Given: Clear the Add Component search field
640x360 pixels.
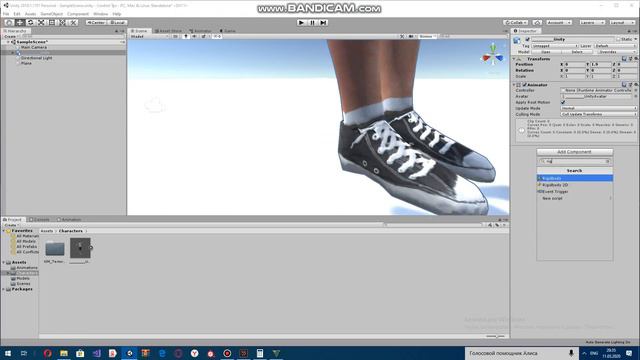Looking at the screenshot, I should tap(608, 161).
